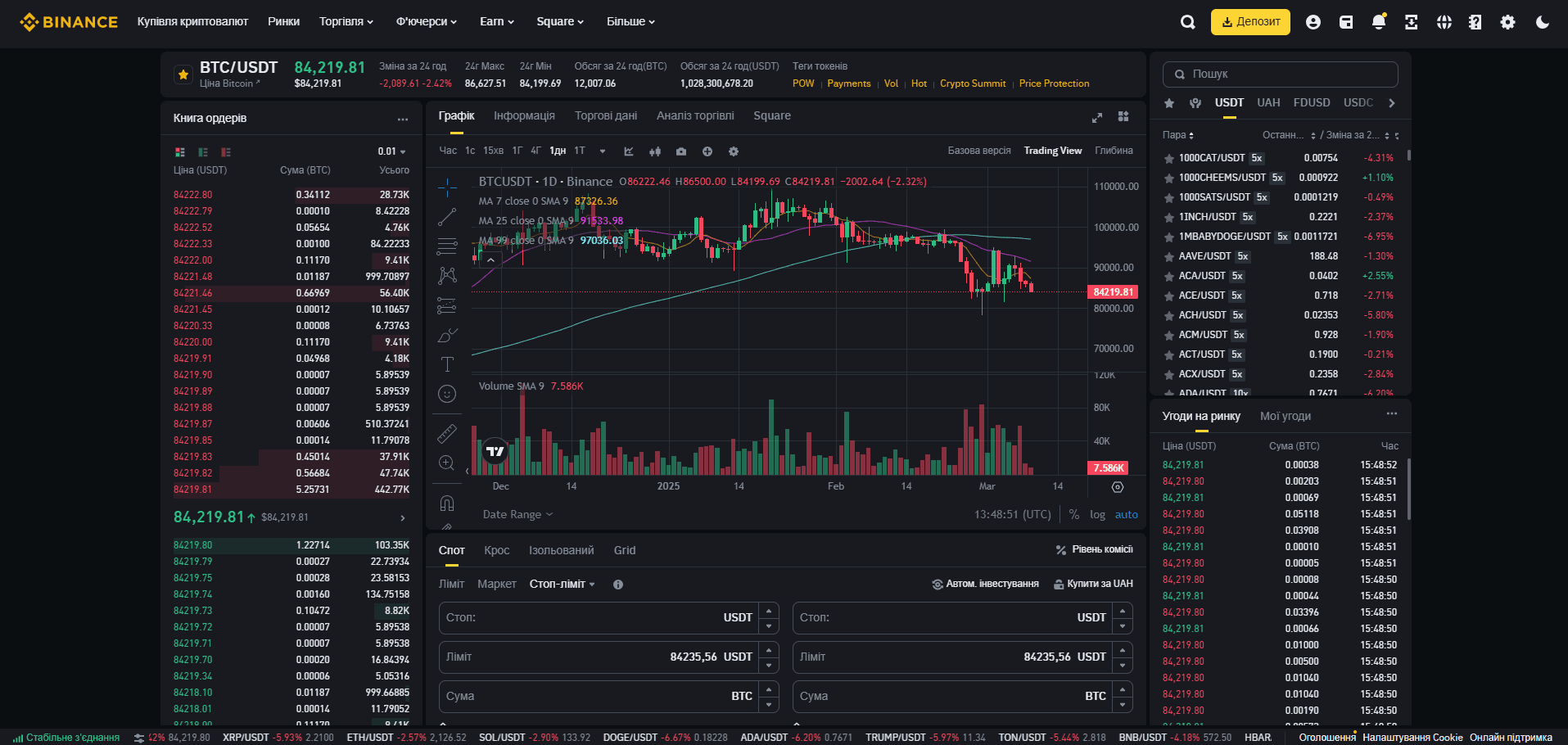The height and width of the screenshot is (745, 1568).
Task: Open the settings gear in header
Action: [x=1508, y=22]
